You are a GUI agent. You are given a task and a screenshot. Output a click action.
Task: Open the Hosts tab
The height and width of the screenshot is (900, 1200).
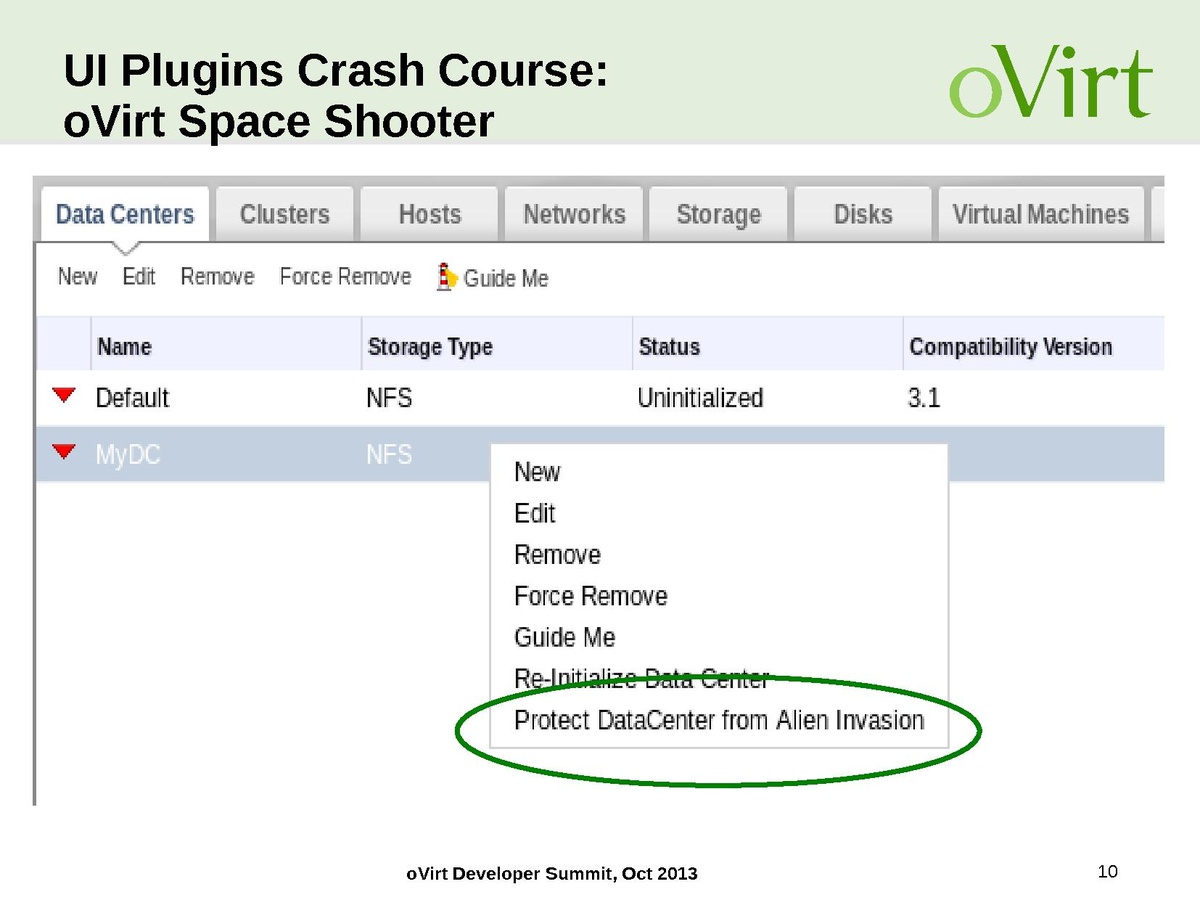[429, 214]
